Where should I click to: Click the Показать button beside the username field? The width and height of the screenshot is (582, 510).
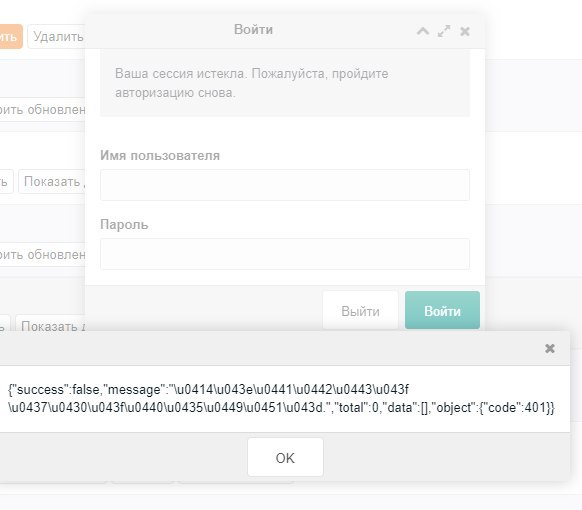(x=52, y=182)
